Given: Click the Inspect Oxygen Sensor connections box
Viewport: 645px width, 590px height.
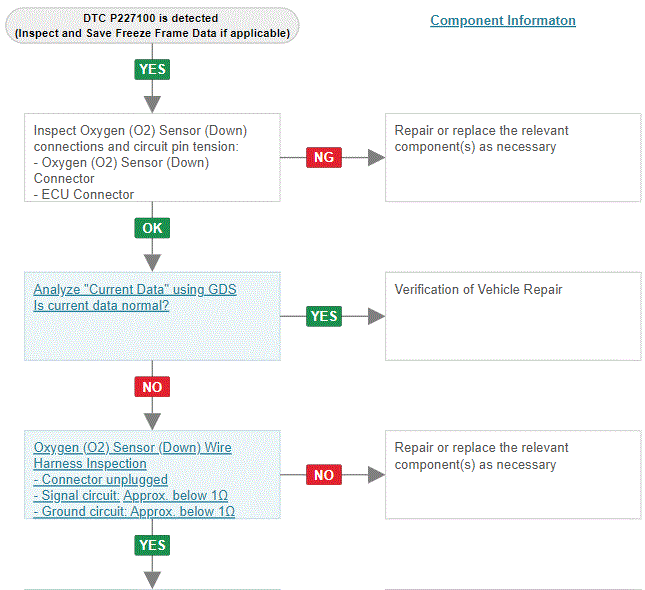Looking at the screenshot, I should tap(152, 157).
